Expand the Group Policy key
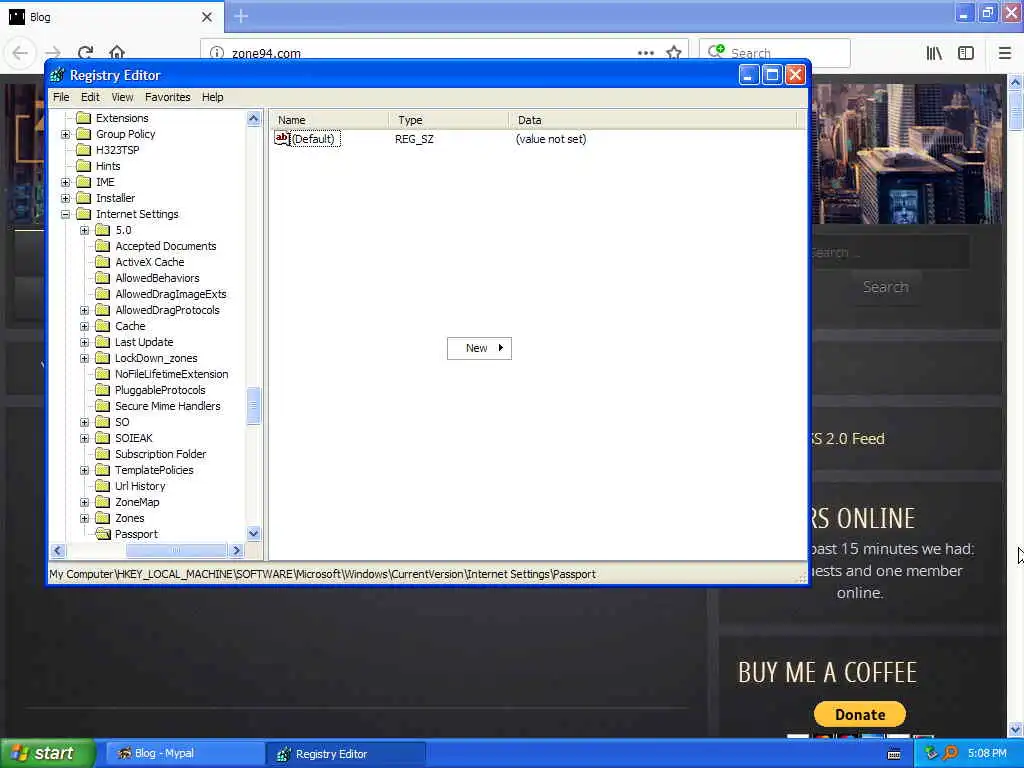Screen dimensions: 1024x768 (x=65, y=135)
